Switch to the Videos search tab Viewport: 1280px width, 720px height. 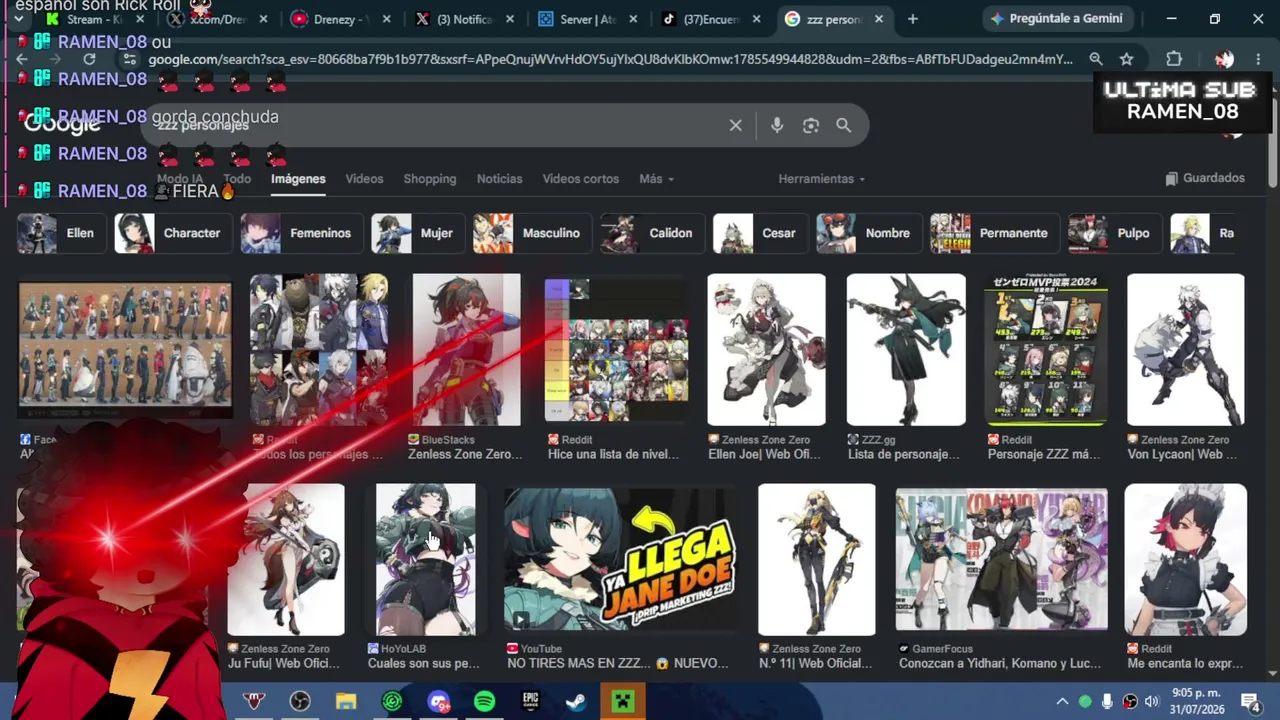click(364, 179)
